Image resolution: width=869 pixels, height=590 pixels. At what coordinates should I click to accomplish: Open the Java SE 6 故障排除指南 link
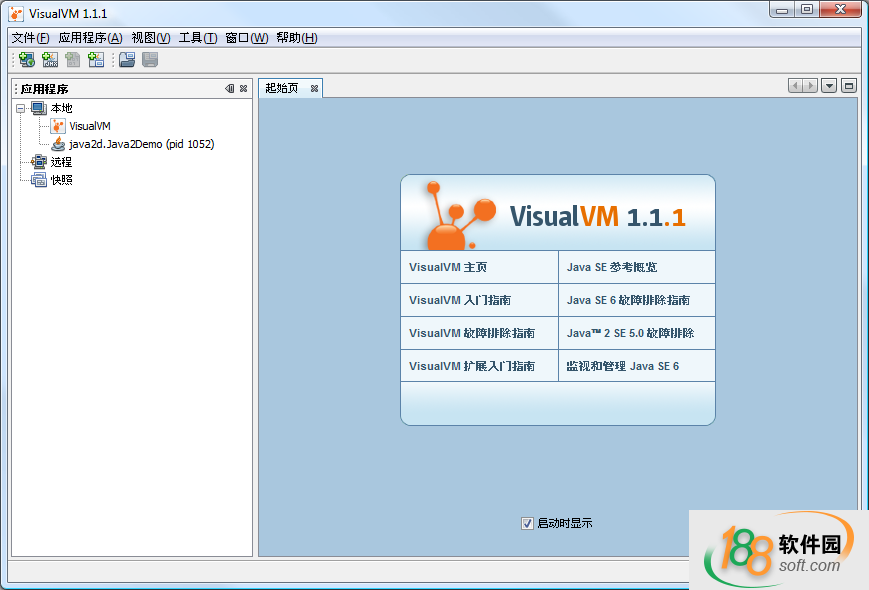tap(627, 300)
